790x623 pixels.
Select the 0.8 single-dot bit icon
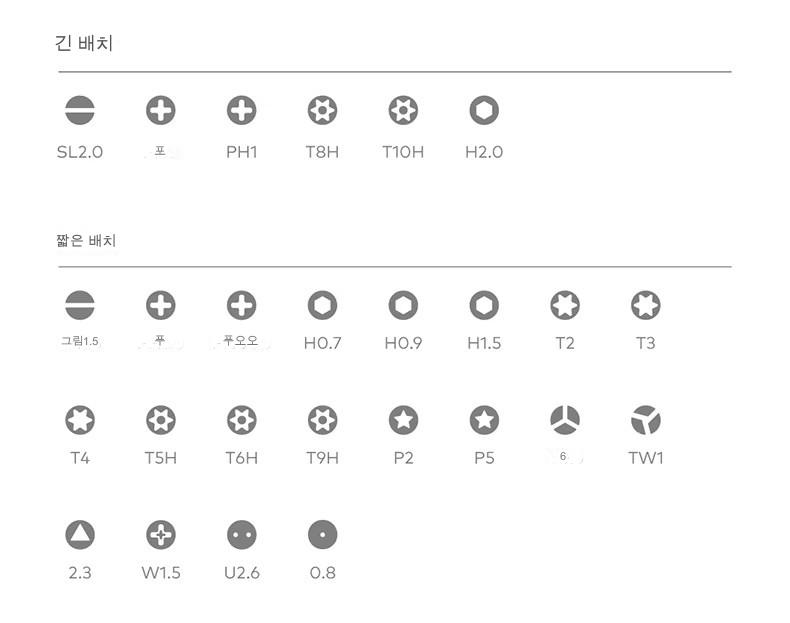(322, 535)
